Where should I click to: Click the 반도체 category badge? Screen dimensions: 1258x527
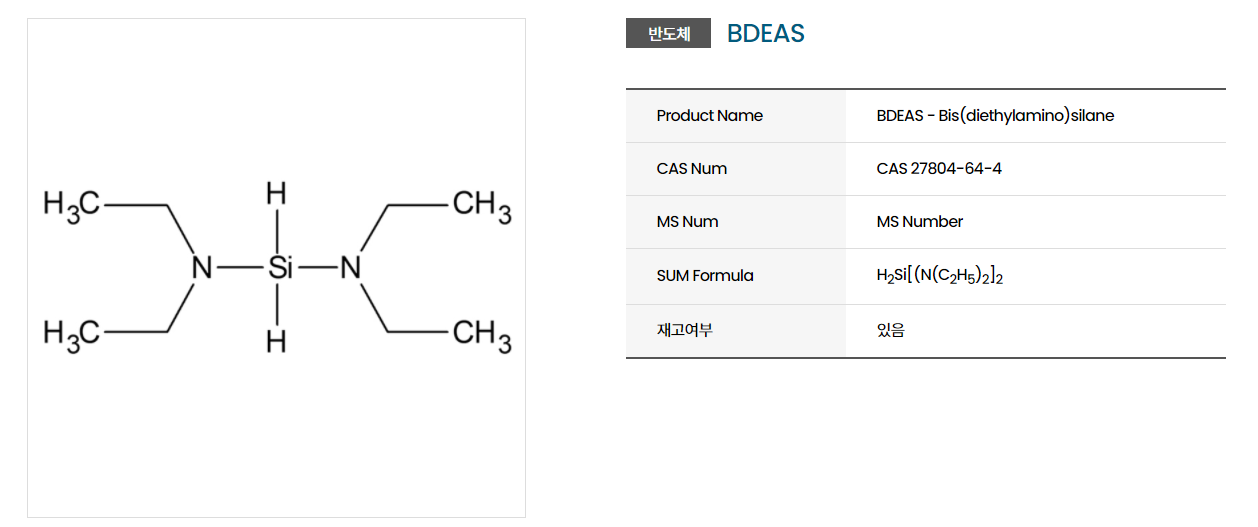click(668, 34)
